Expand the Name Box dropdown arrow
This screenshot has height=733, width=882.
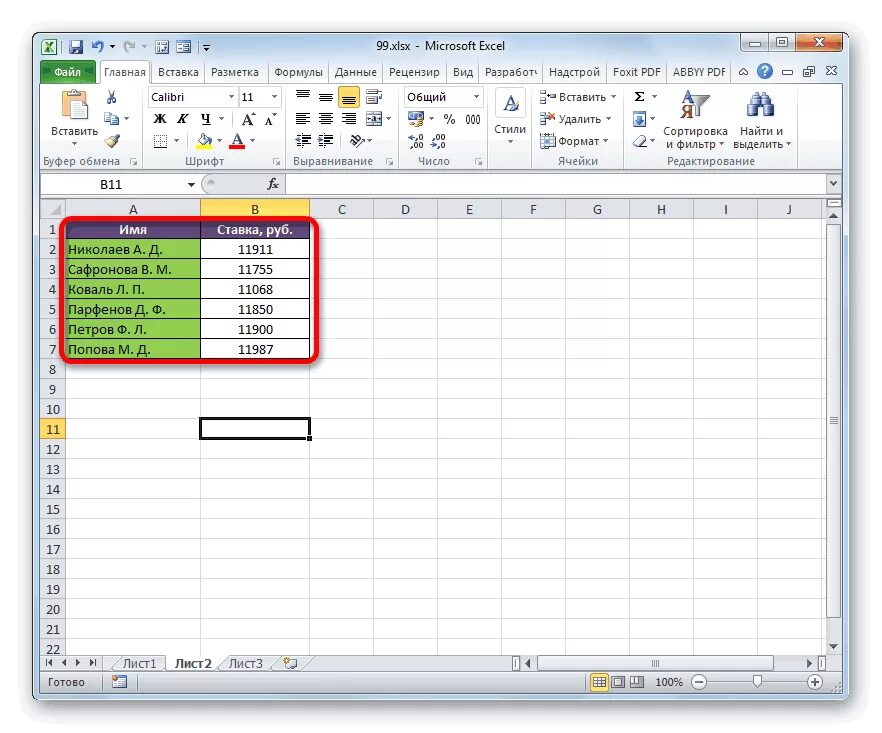click(x=191, y=185)
